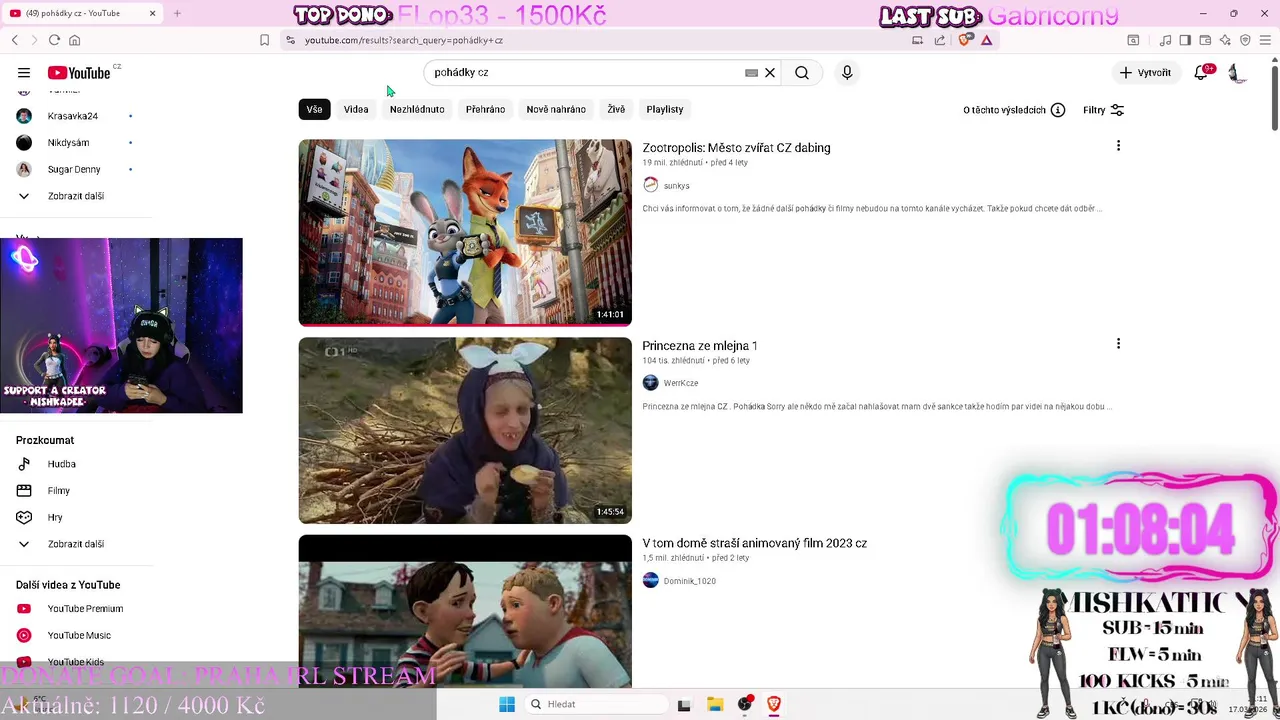
Task: Open Dominik_1020 channel link
Action: click(689, 581)
